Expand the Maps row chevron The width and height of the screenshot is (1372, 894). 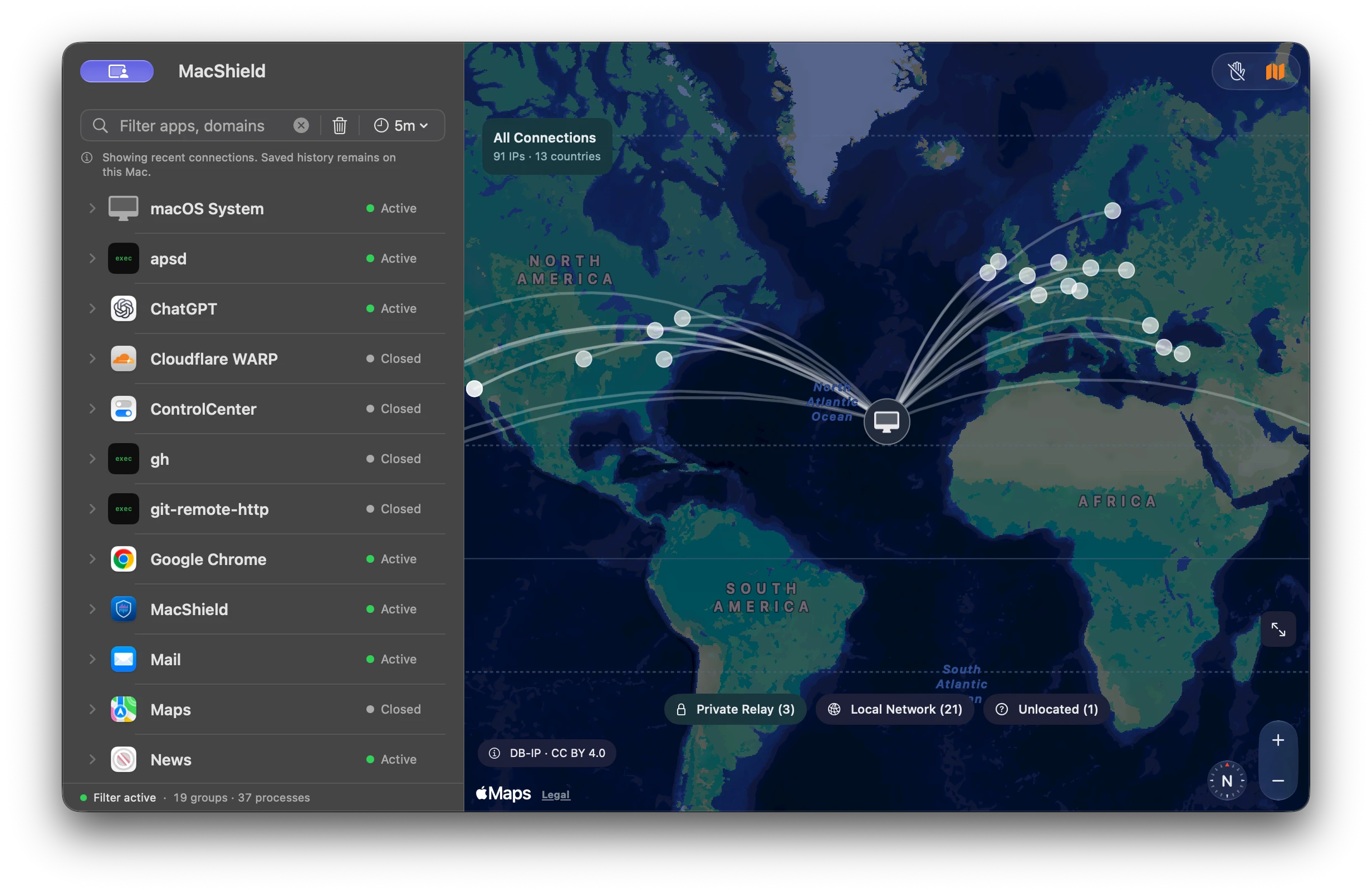point(92,710)
